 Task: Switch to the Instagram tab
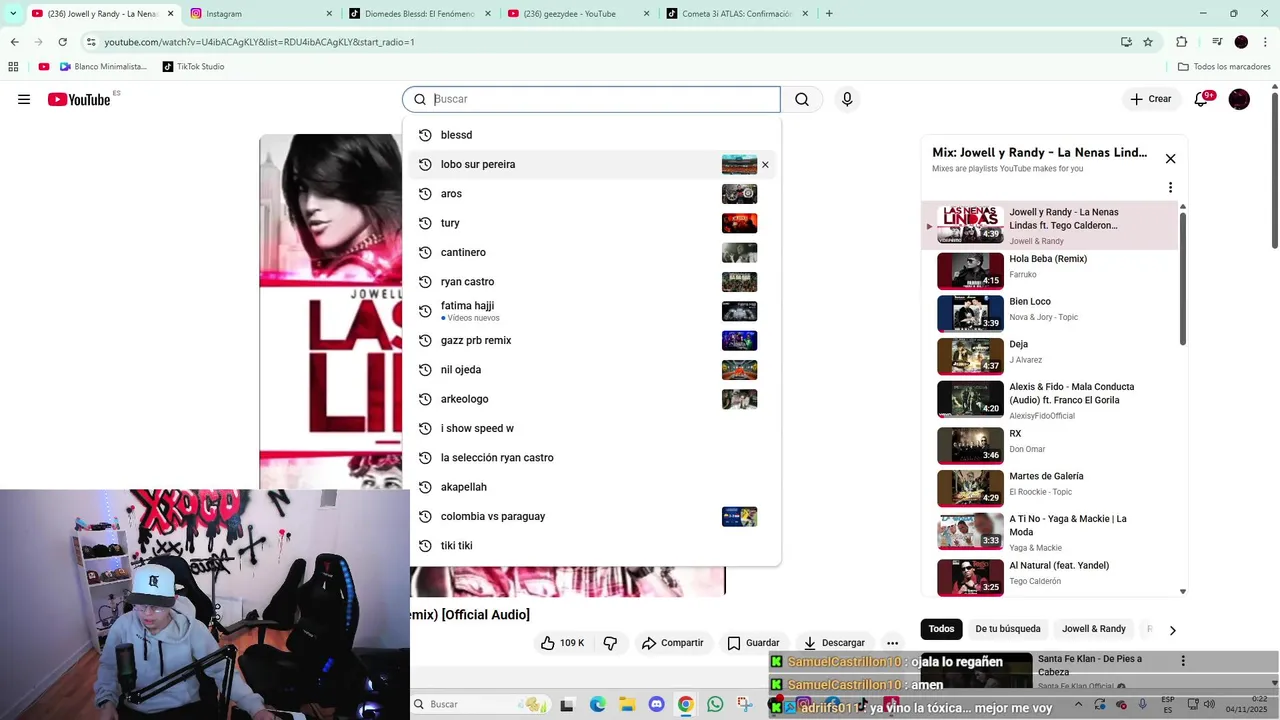pyautogui.click(x=260, y=14)
